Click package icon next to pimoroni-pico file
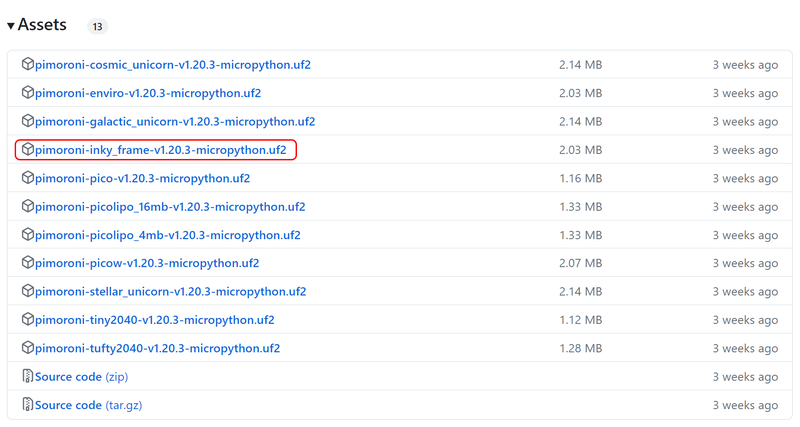Image resolution: width=800 pixels, height=427 pixels. pos(28,178)
